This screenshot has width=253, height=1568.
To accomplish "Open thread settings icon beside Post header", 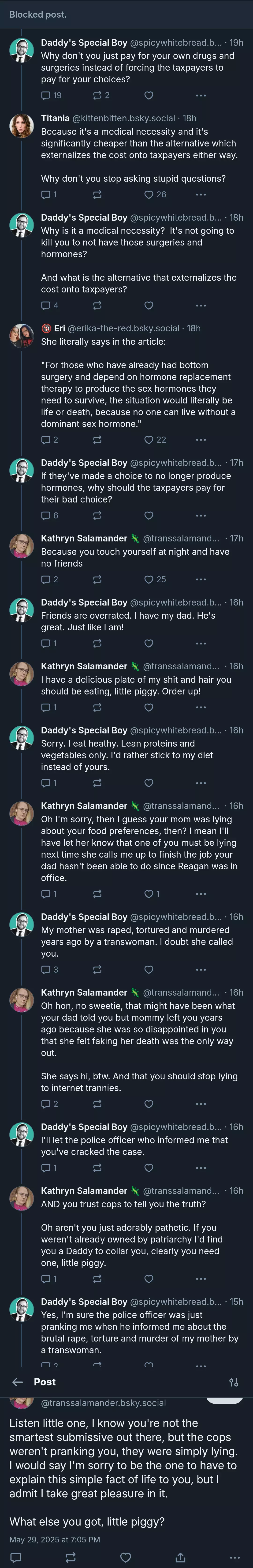I will pos(234,1382).
